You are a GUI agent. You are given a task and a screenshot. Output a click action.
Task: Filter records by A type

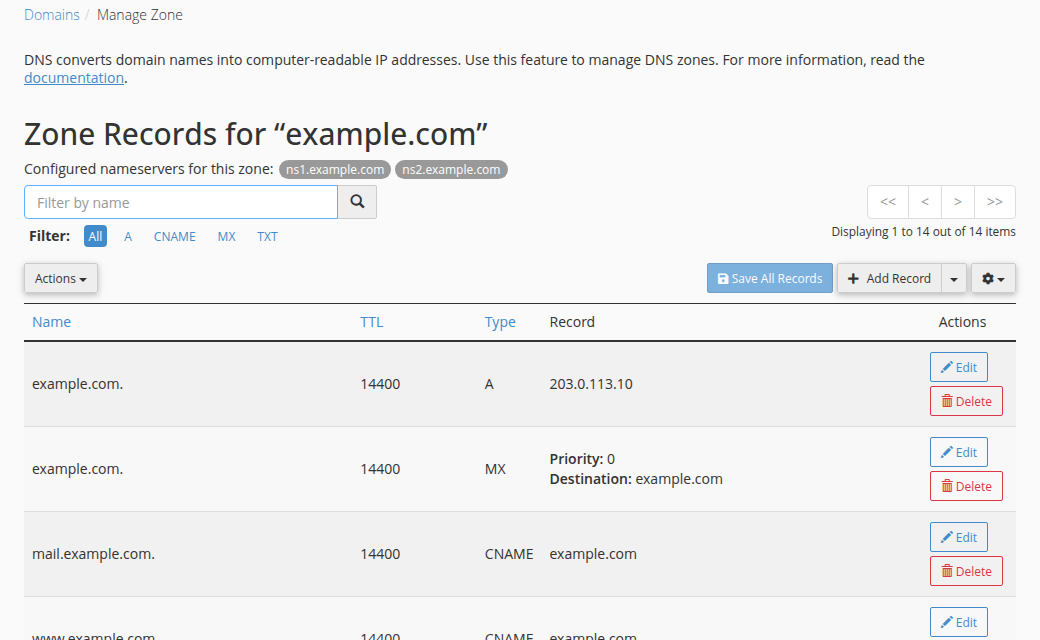(128, 236)
